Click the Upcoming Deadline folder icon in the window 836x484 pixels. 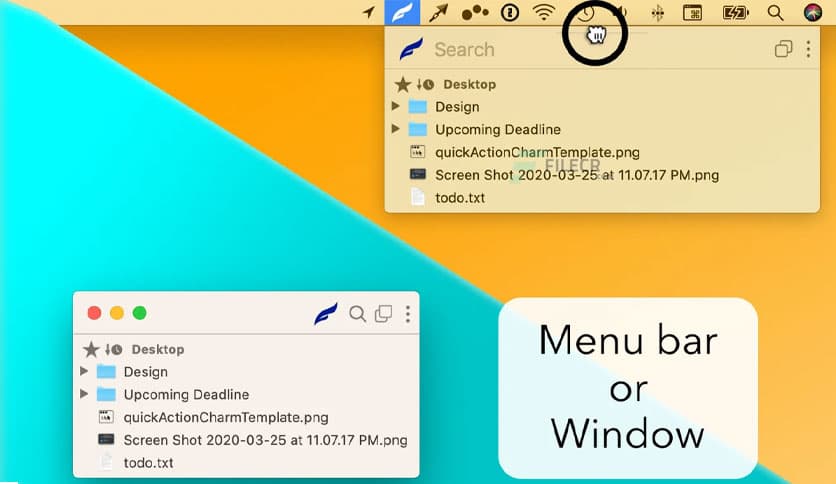click(106, 394)
